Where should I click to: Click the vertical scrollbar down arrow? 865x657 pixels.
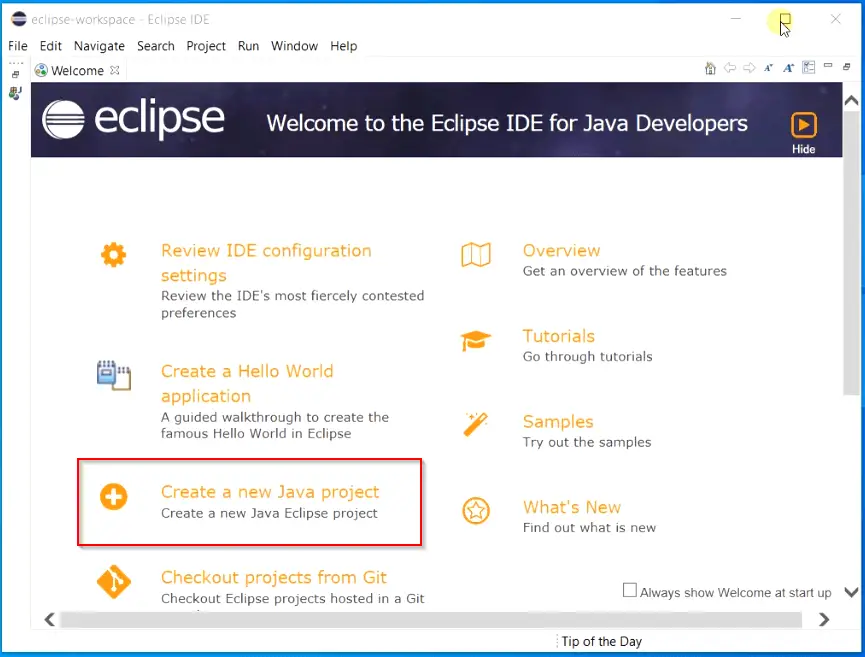pyautogui.click(x=851, y=592)
